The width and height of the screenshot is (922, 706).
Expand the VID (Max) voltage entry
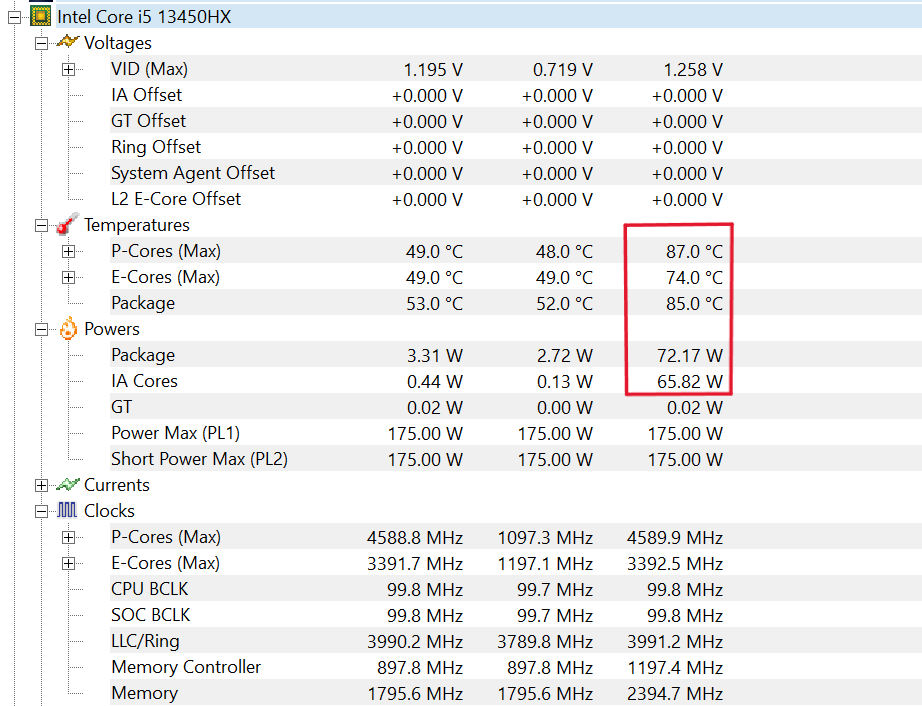coord(68,69)
